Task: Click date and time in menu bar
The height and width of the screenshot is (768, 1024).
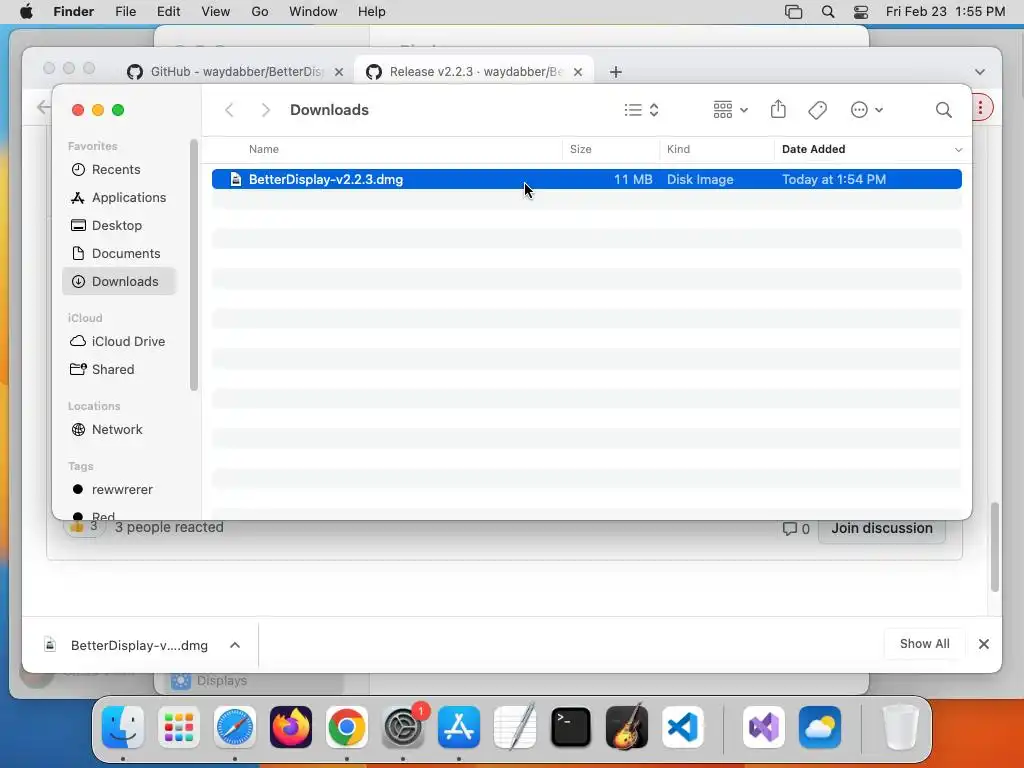Action: [x=945, y=12]
